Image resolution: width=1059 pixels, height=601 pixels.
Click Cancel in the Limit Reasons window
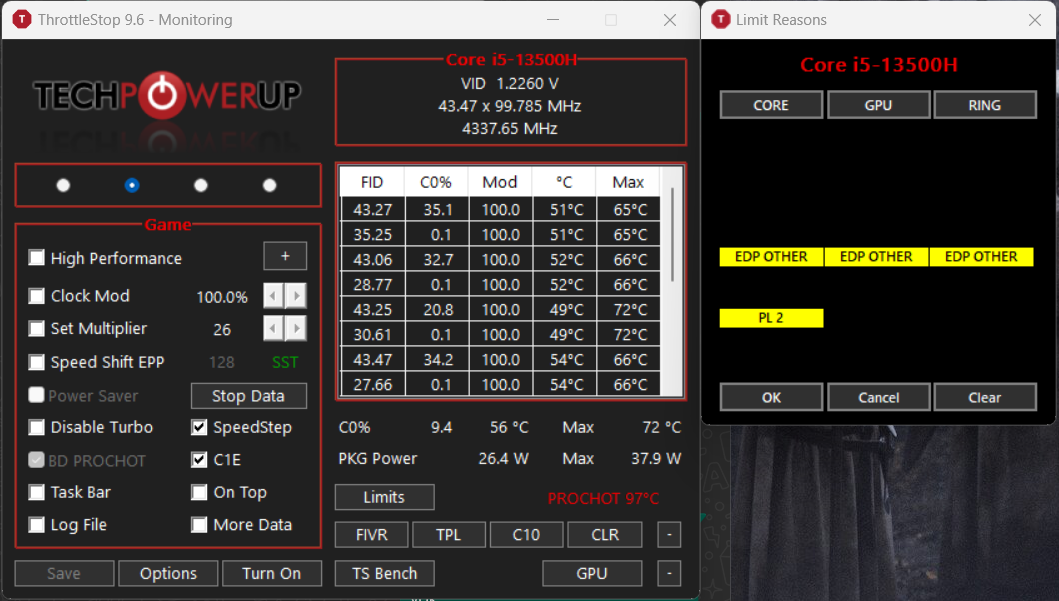[x=878, y=398]
